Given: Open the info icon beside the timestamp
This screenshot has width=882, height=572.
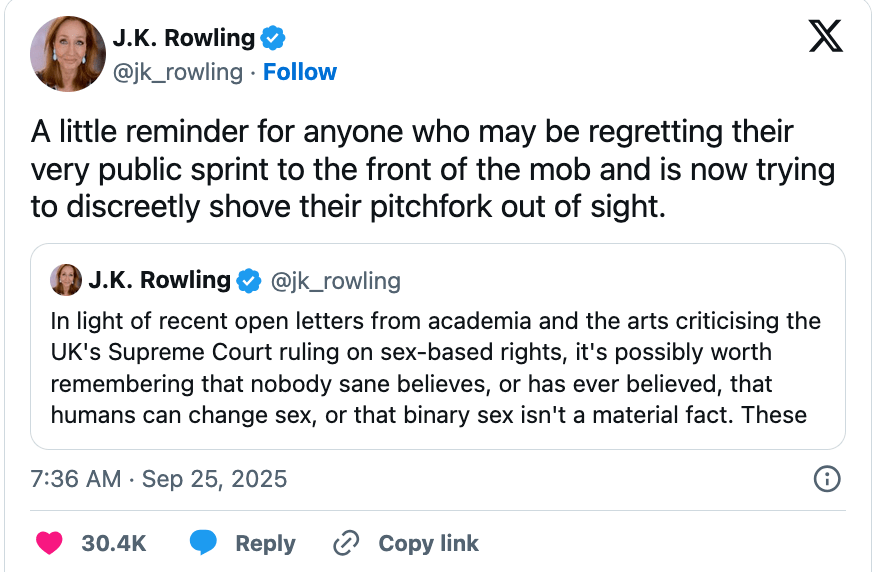Looking at the screenshot, I should click(827, 479).
